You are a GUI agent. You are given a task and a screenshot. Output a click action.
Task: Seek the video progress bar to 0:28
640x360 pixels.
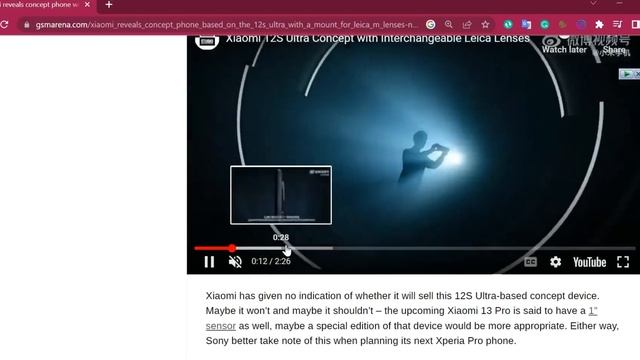tap(281, 248)
